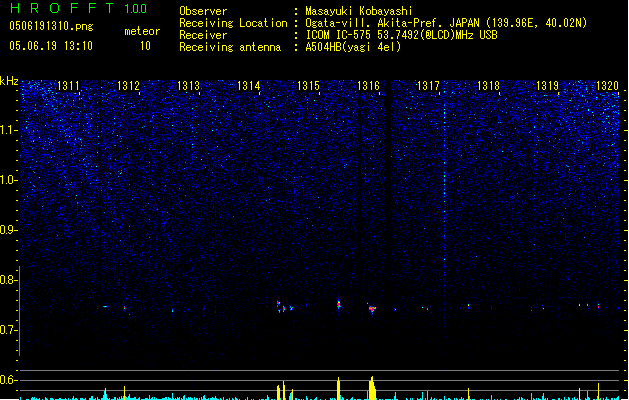Click the 'meteor' label
Viewport: 629px width, 400px height.
pos(142,31)
